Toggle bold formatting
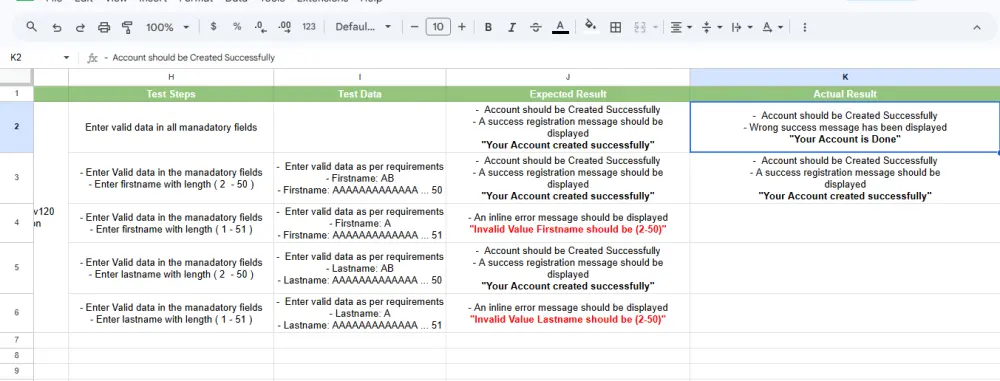1000x381 pixels. (488, 27)
